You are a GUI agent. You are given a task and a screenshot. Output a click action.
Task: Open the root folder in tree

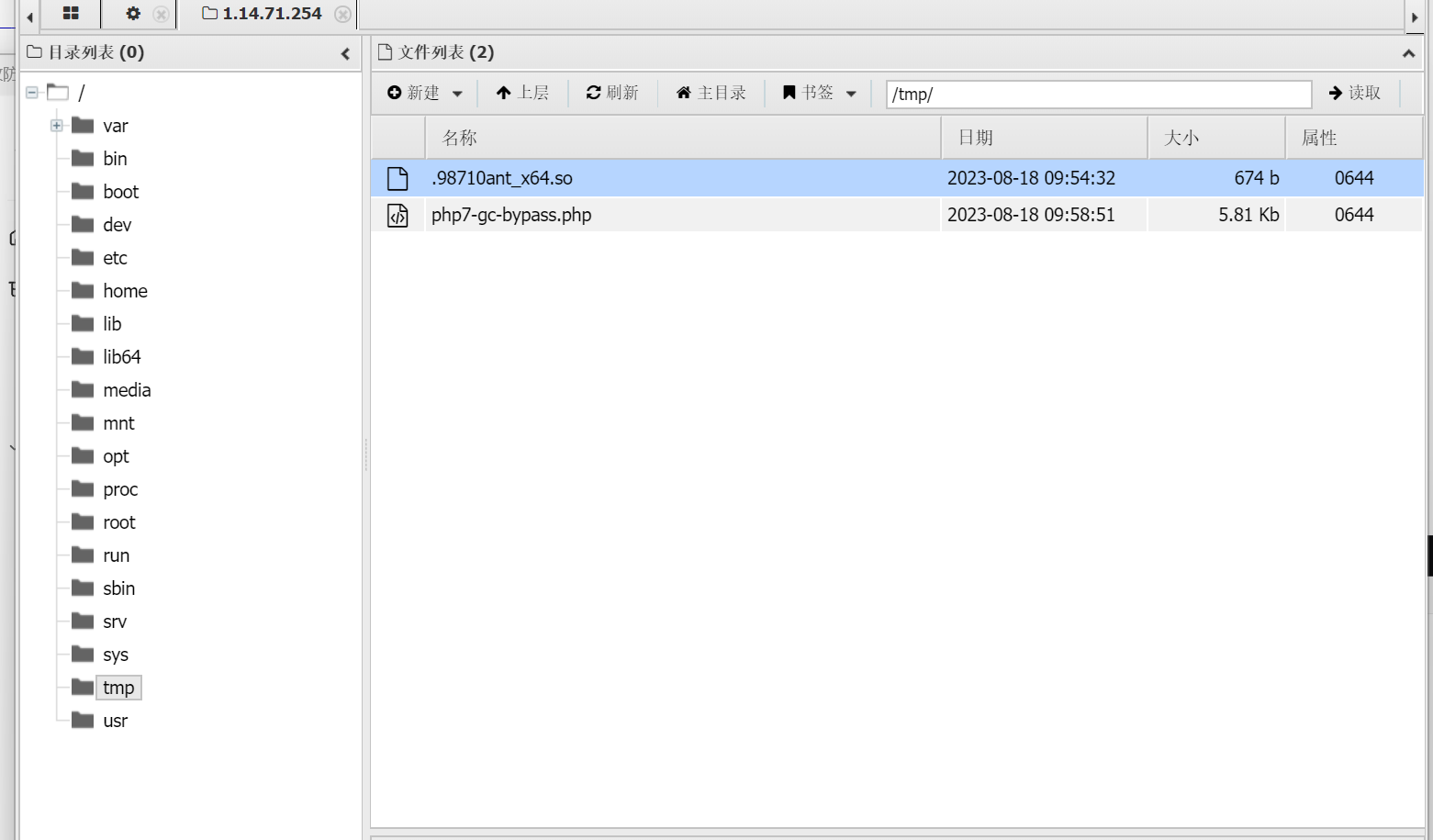[x=119, y=522]
